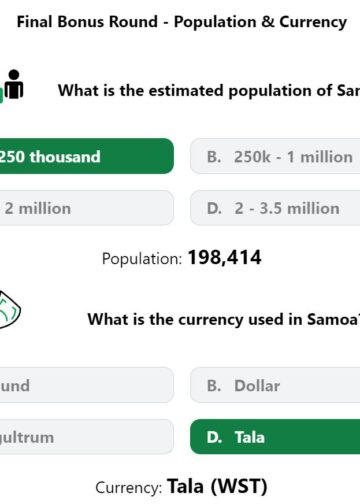
Task: Click the 'Currency:' label
Action: pyautogui.click(x=129, y=488)
